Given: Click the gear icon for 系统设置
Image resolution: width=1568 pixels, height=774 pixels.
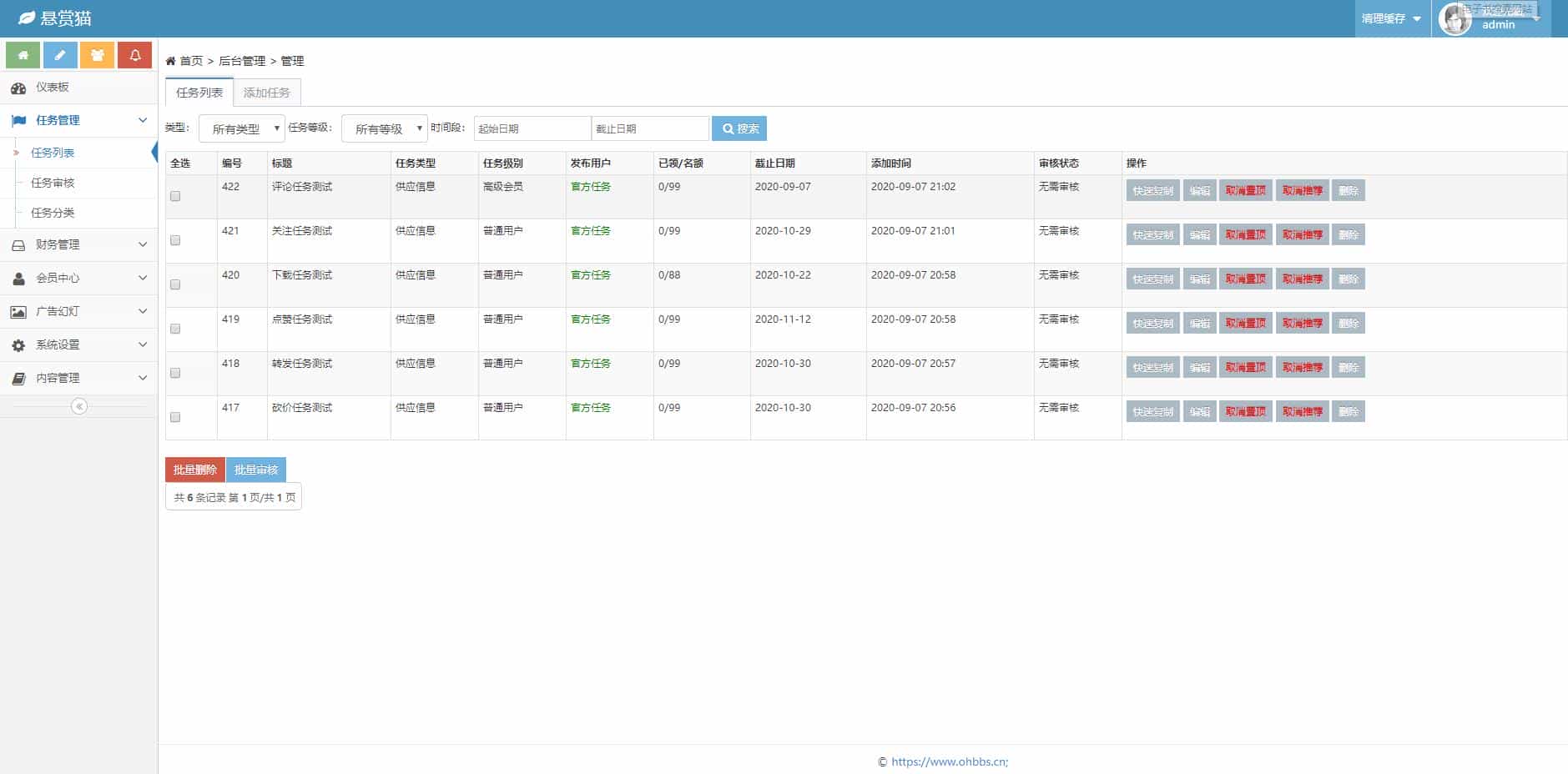Looking at the screenshot, I should point(18,345).
